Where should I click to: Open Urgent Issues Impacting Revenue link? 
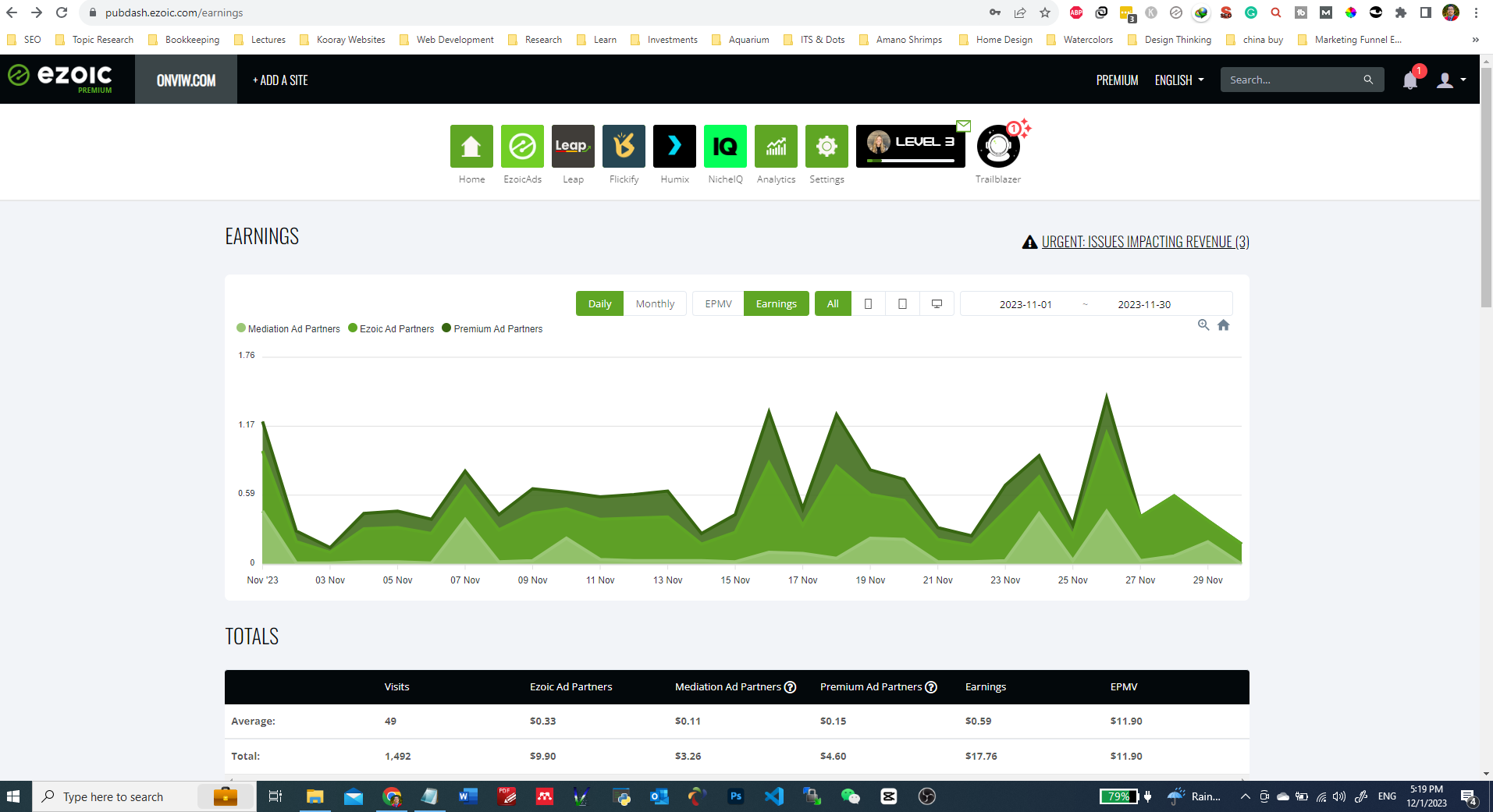[1145, 242]
